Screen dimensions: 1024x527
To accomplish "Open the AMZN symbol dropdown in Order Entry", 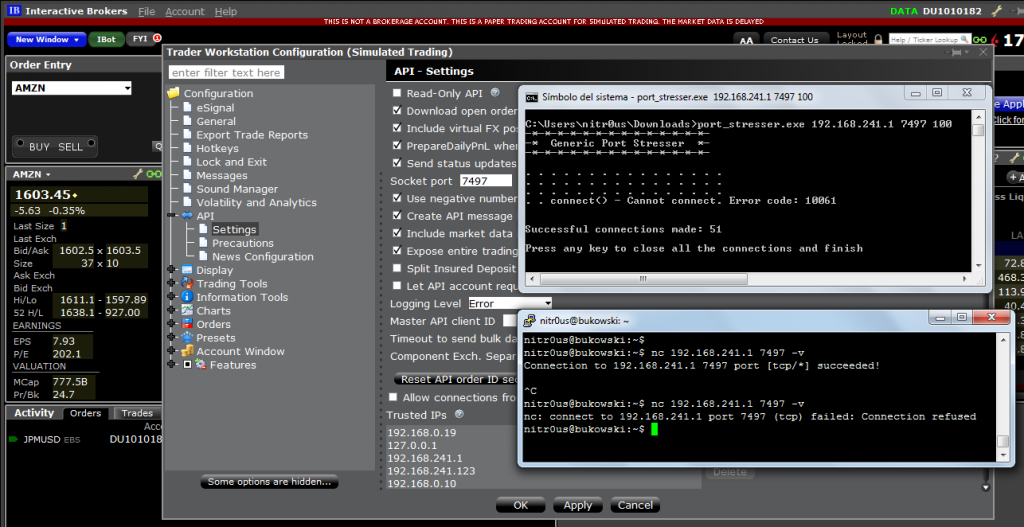I will click(127, 88).
